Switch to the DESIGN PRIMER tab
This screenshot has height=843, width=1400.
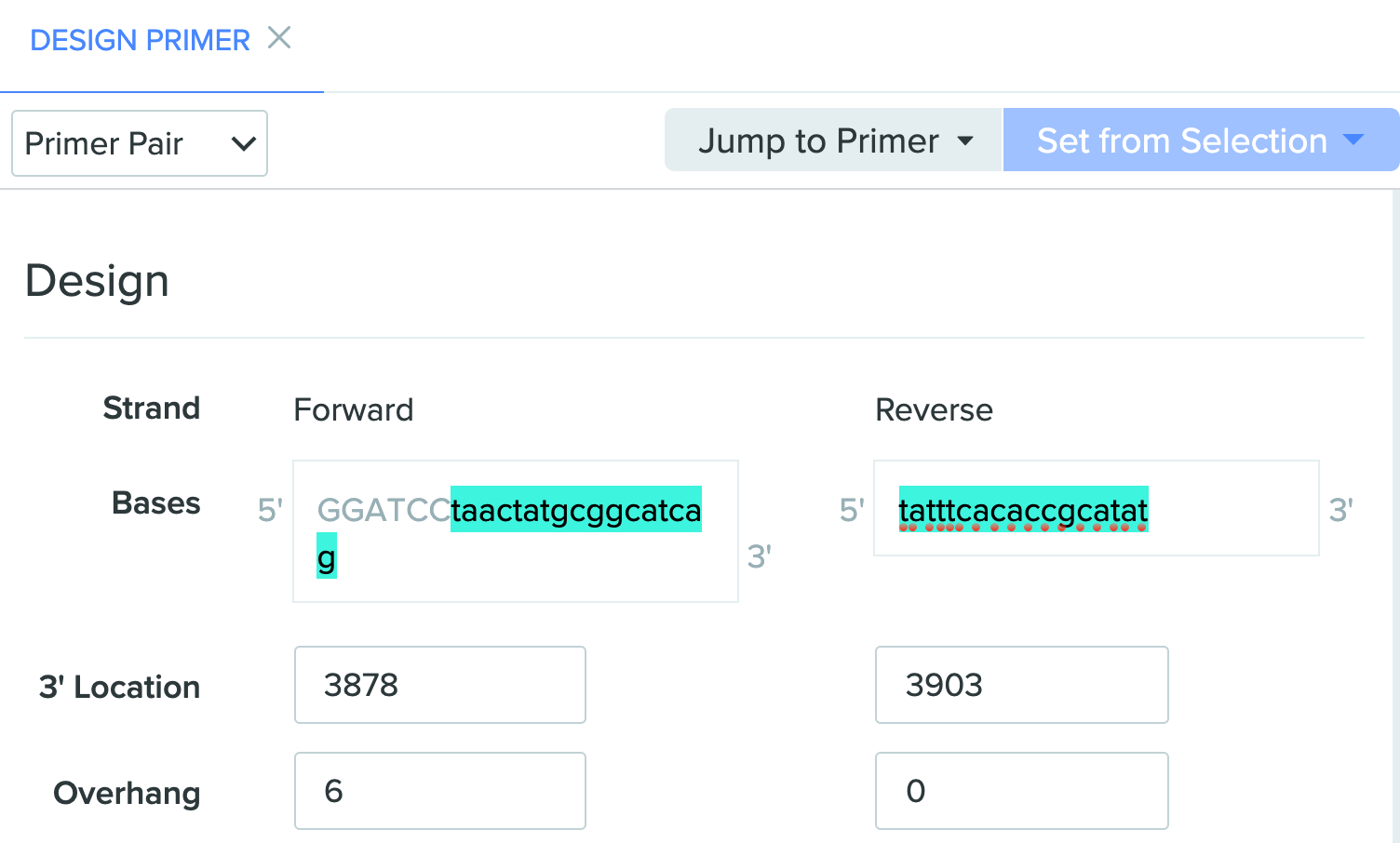click(x=140, y=40)
